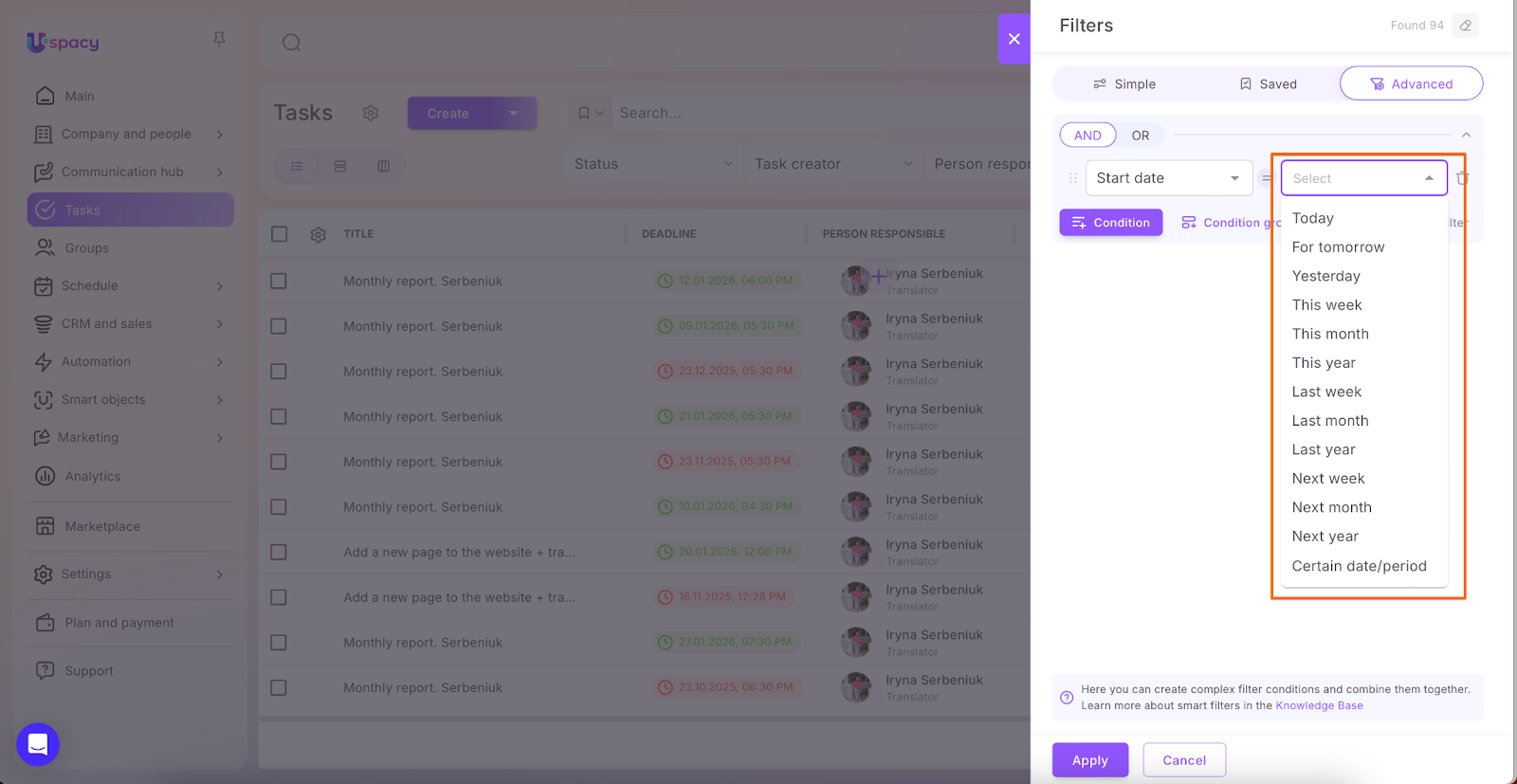Click the purple close filters panel button
The width and height of the screenshot is (1517, 784).
coord(1014,39)
